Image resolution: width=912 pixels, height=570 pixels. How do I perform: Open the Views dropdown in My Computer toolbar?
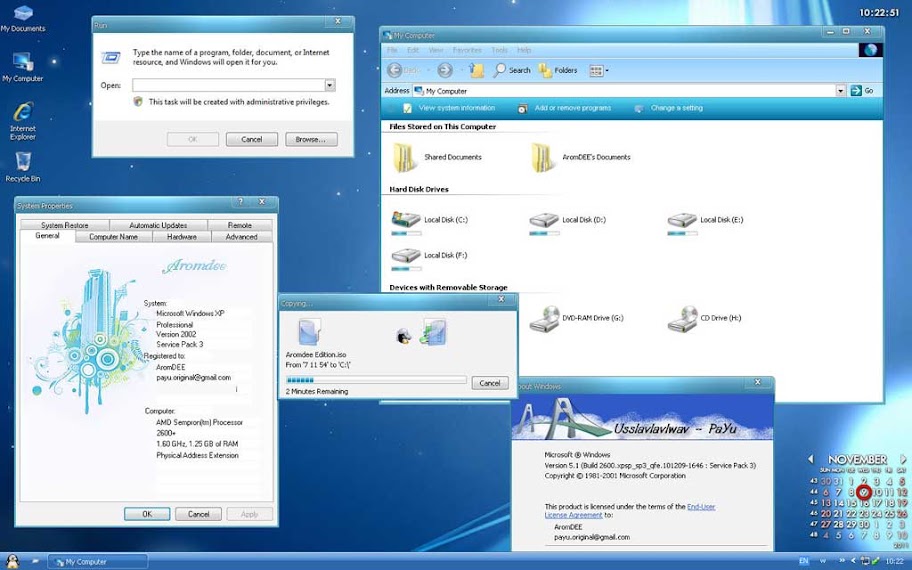coord(599,71)
